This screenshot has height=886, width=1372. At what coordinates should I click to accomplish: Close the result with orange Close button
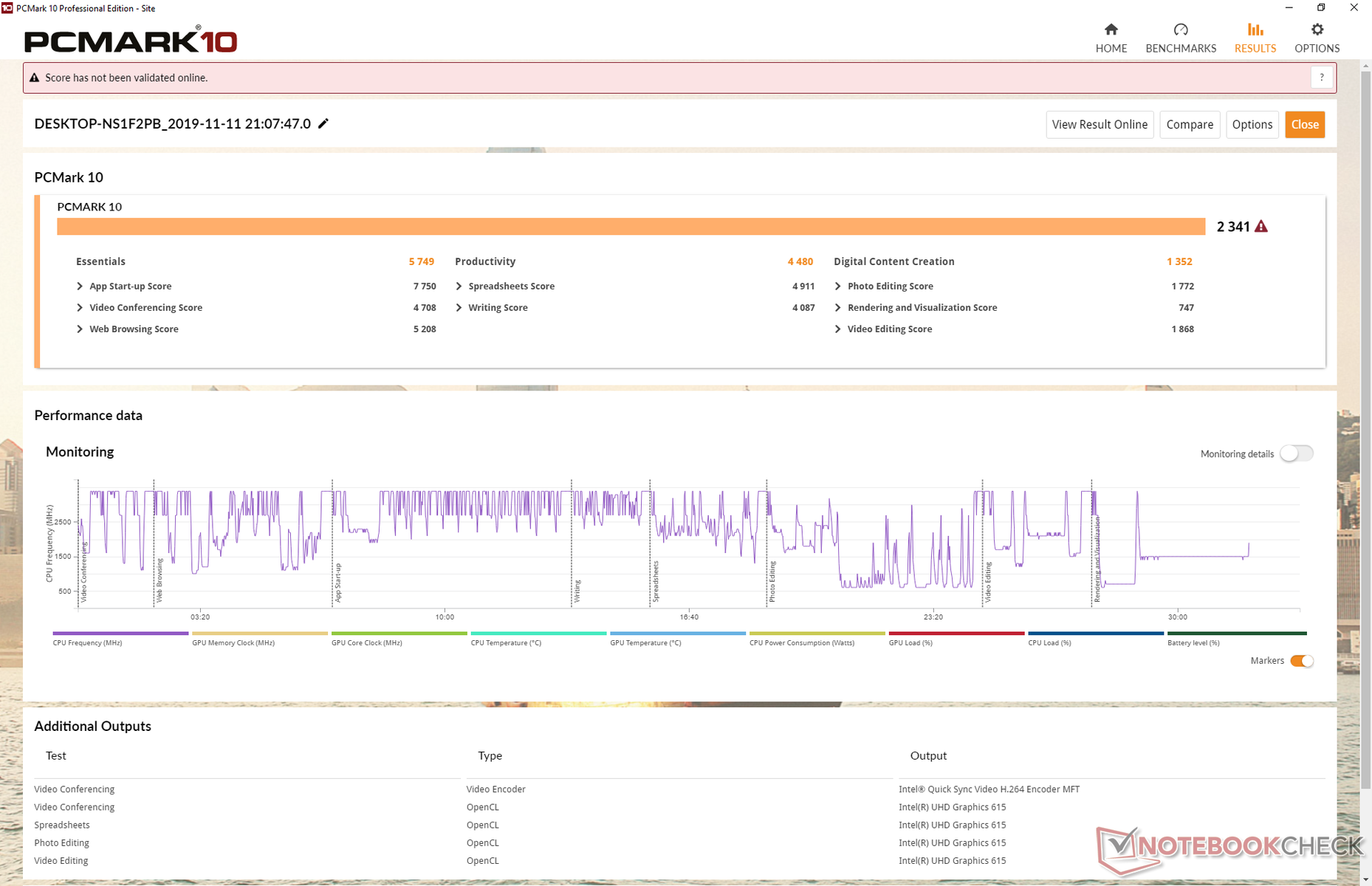(x=1305, y=124)
